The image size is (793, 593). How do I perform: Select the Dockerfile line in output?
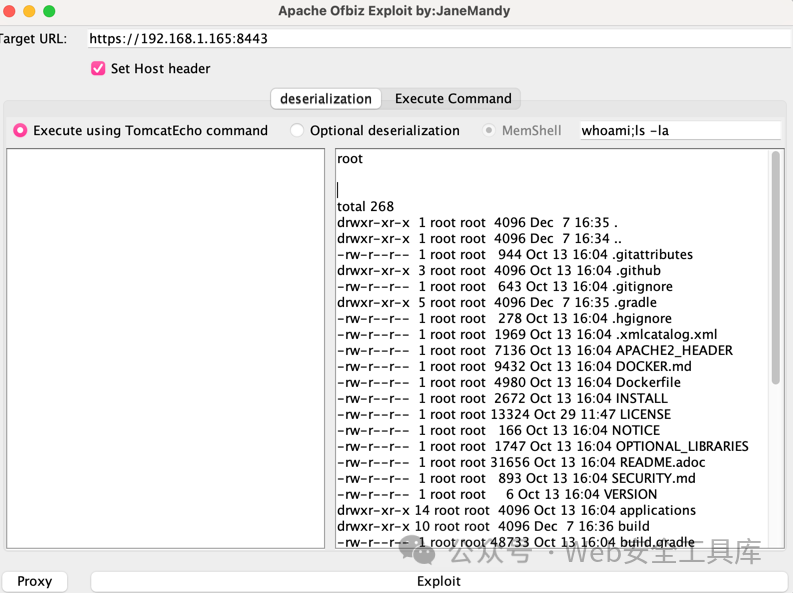pos(509,382)
